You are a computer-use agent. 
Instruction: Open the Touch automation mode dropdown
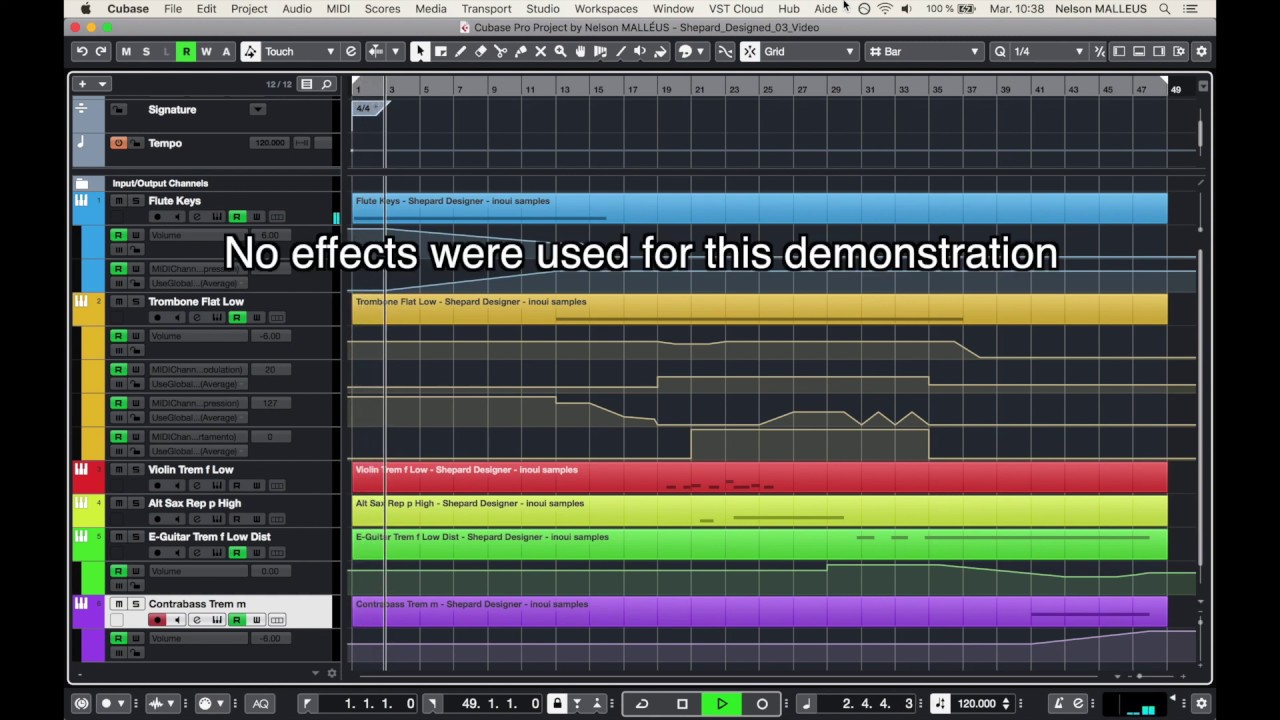point(329,52)
